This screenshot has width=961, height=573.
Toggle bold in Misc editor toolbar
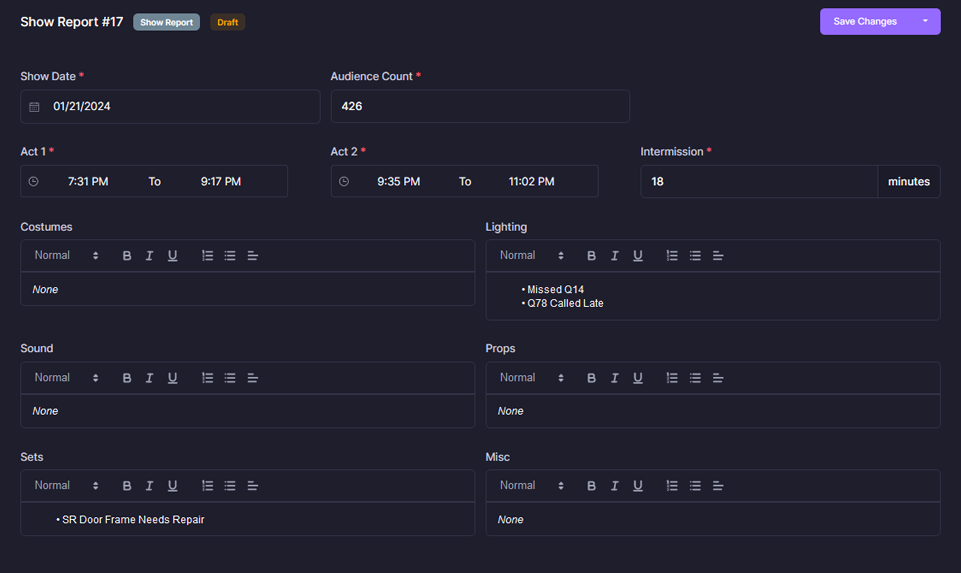click(x=591, y=486)
